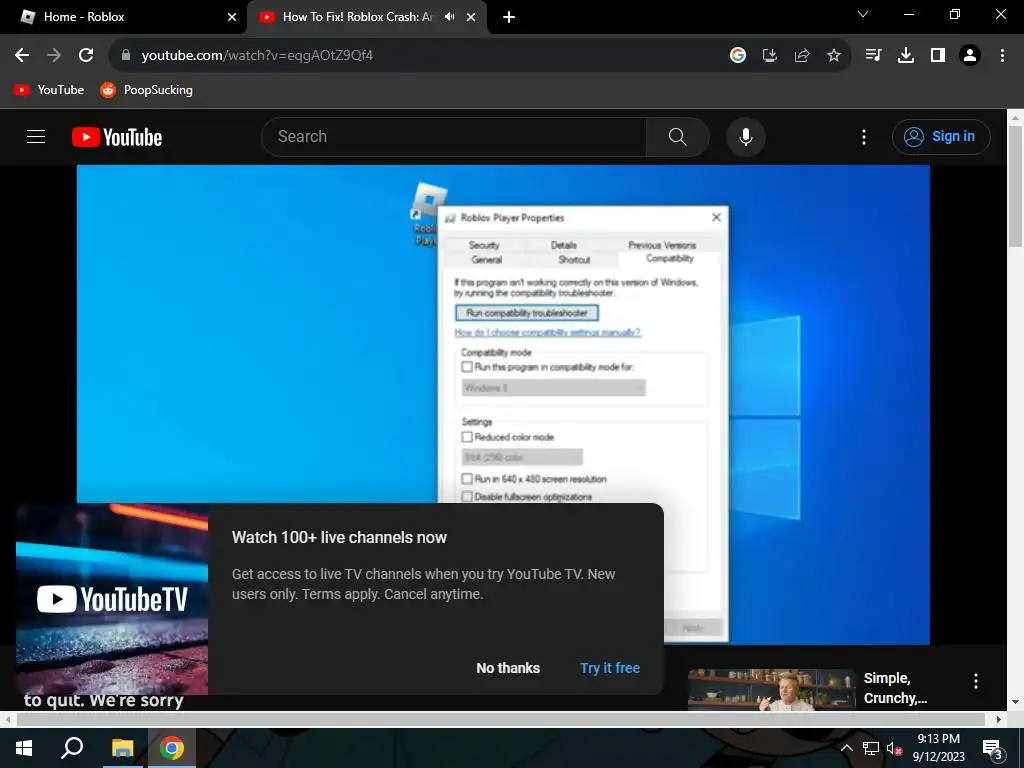1024x768 pixels.
Task: Click Try it free for YouTube TV
Action: (x=610, y=668)
